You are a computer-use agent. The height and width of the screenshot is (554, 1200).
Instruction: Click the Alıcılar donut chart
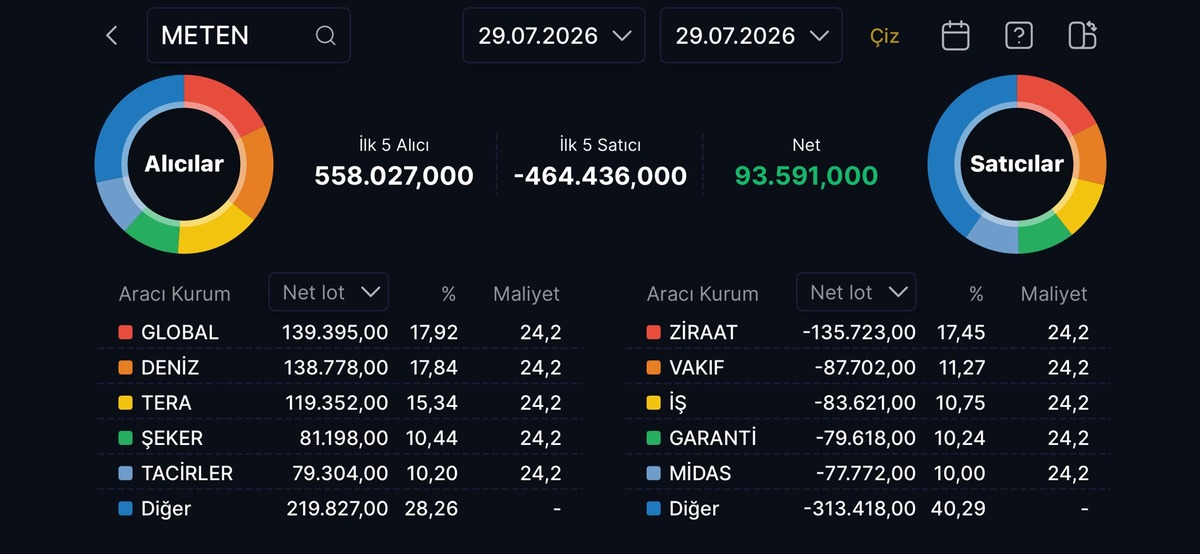point(184,164)
